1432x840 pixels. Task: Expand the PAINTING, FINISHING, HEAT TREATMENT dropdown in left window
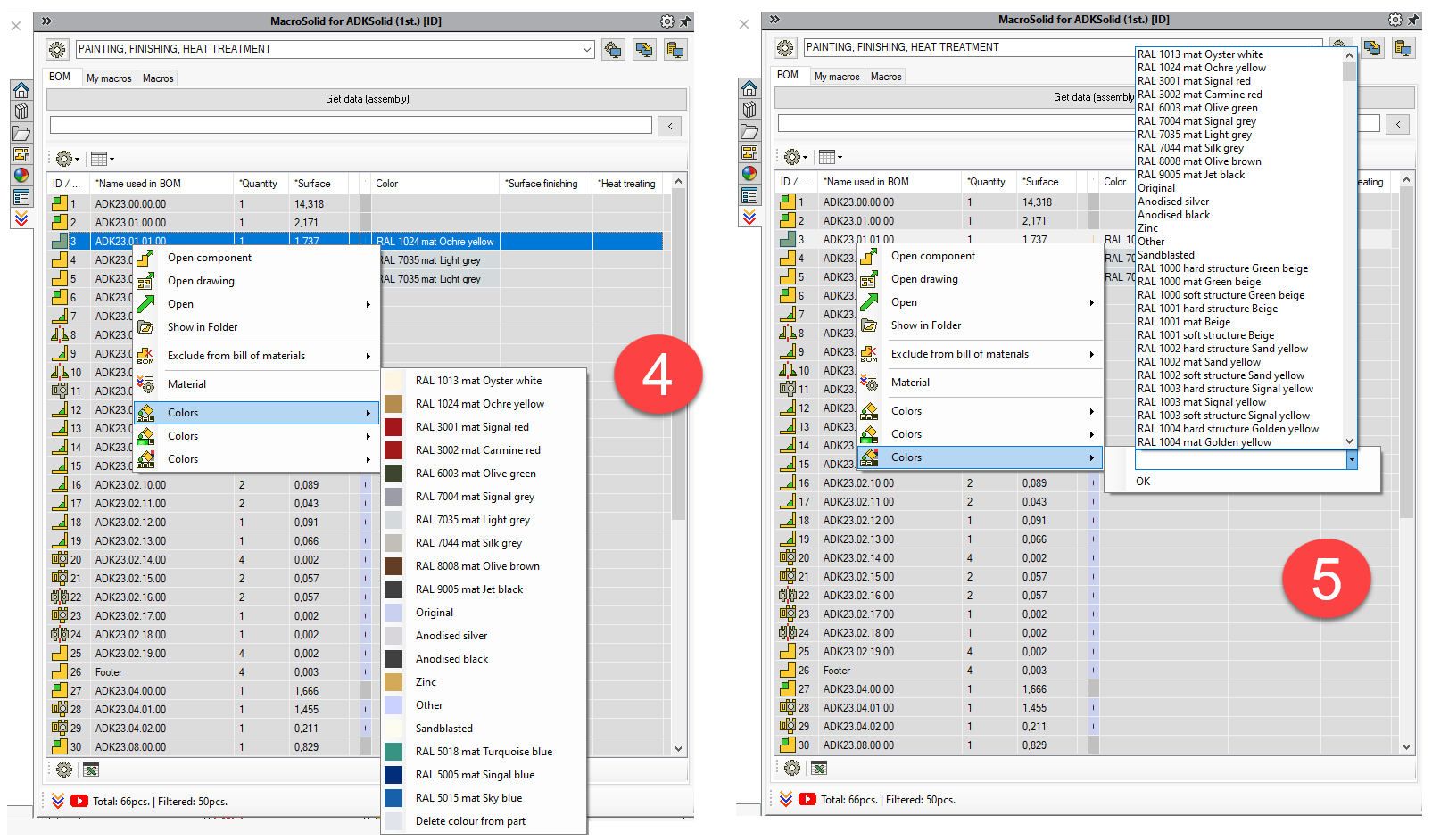point(587,49)
